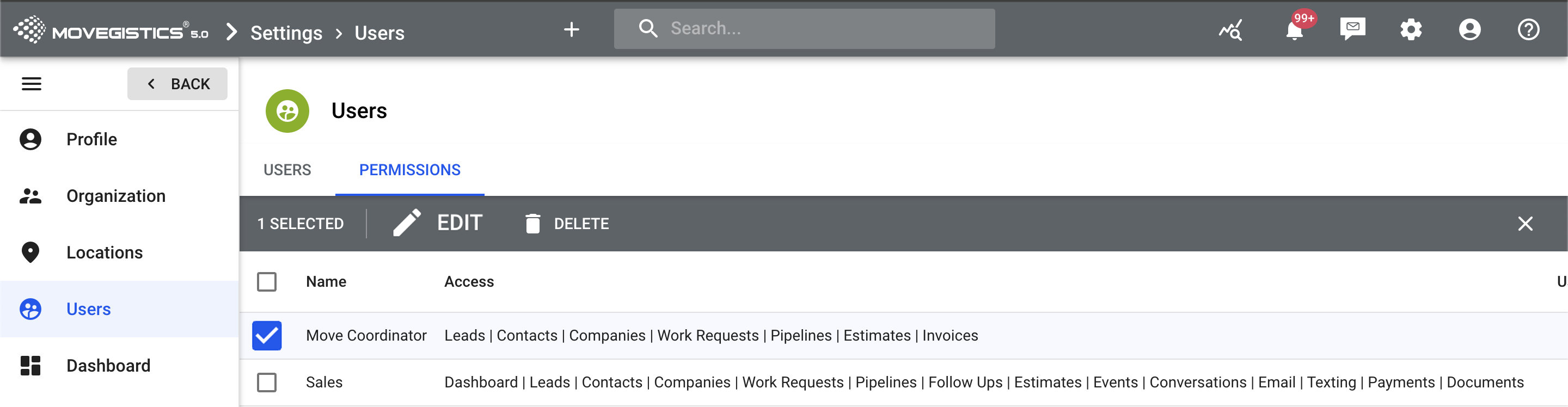
Task: Dismiss the selection bar with X
Action: click(x=1525, y=224)
